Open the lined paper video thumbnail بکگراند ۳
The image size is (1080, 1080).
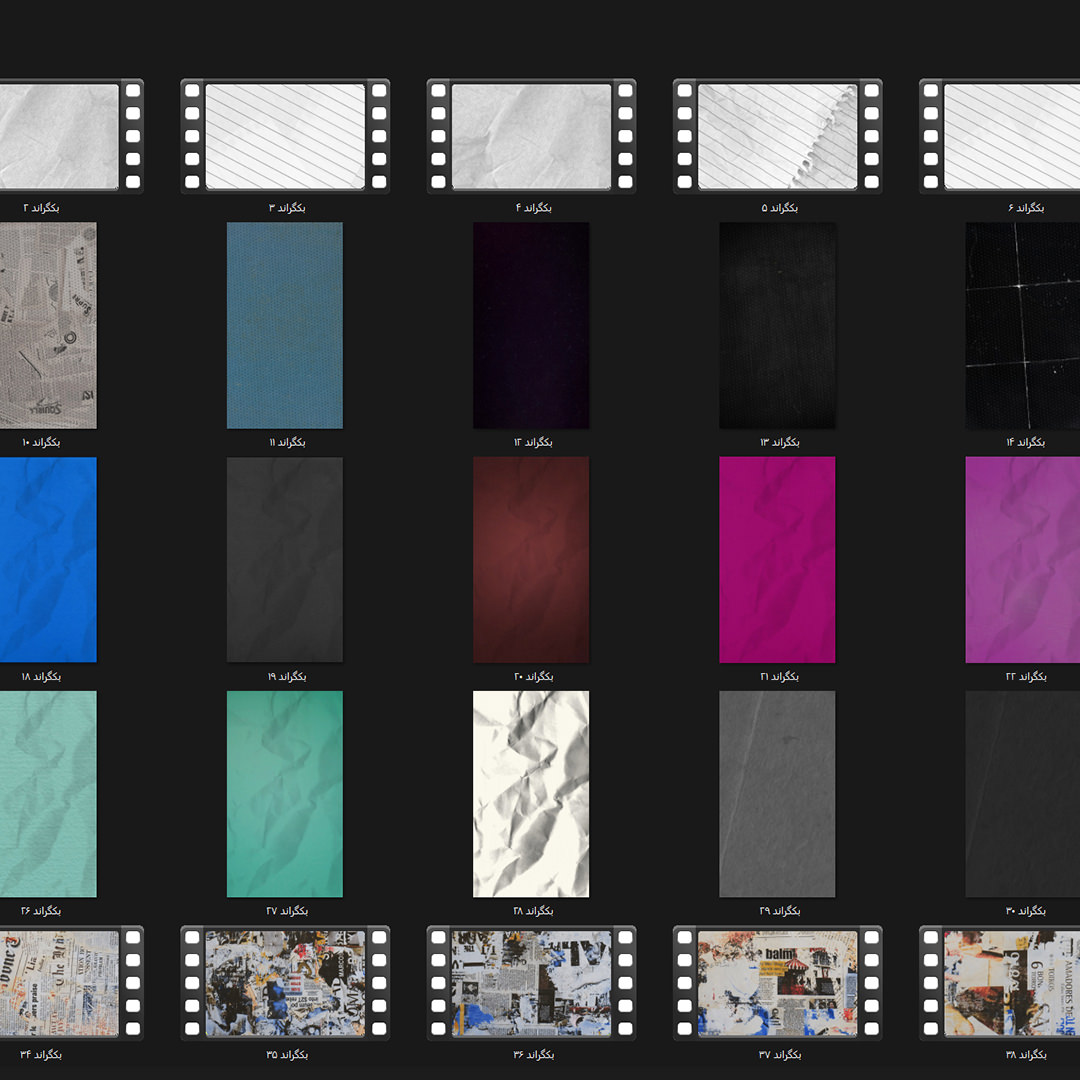click(x=285, y=136)
